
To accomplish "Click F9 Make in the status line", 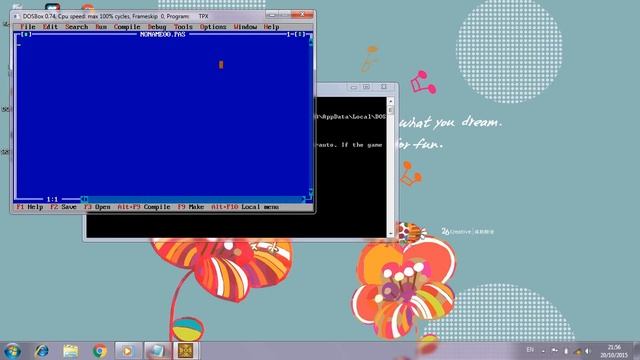I will 191,207.
